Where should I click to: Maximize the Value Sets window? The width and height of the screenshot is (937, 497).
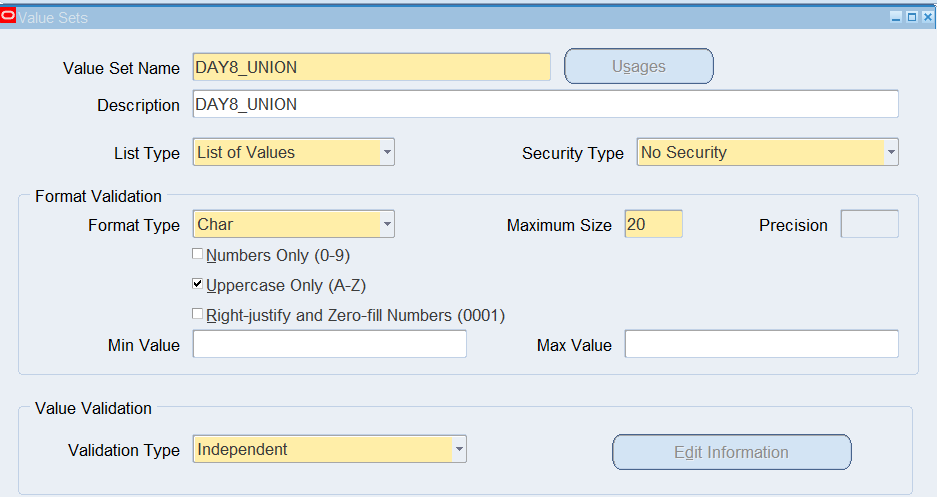click(x=912, y=17)
